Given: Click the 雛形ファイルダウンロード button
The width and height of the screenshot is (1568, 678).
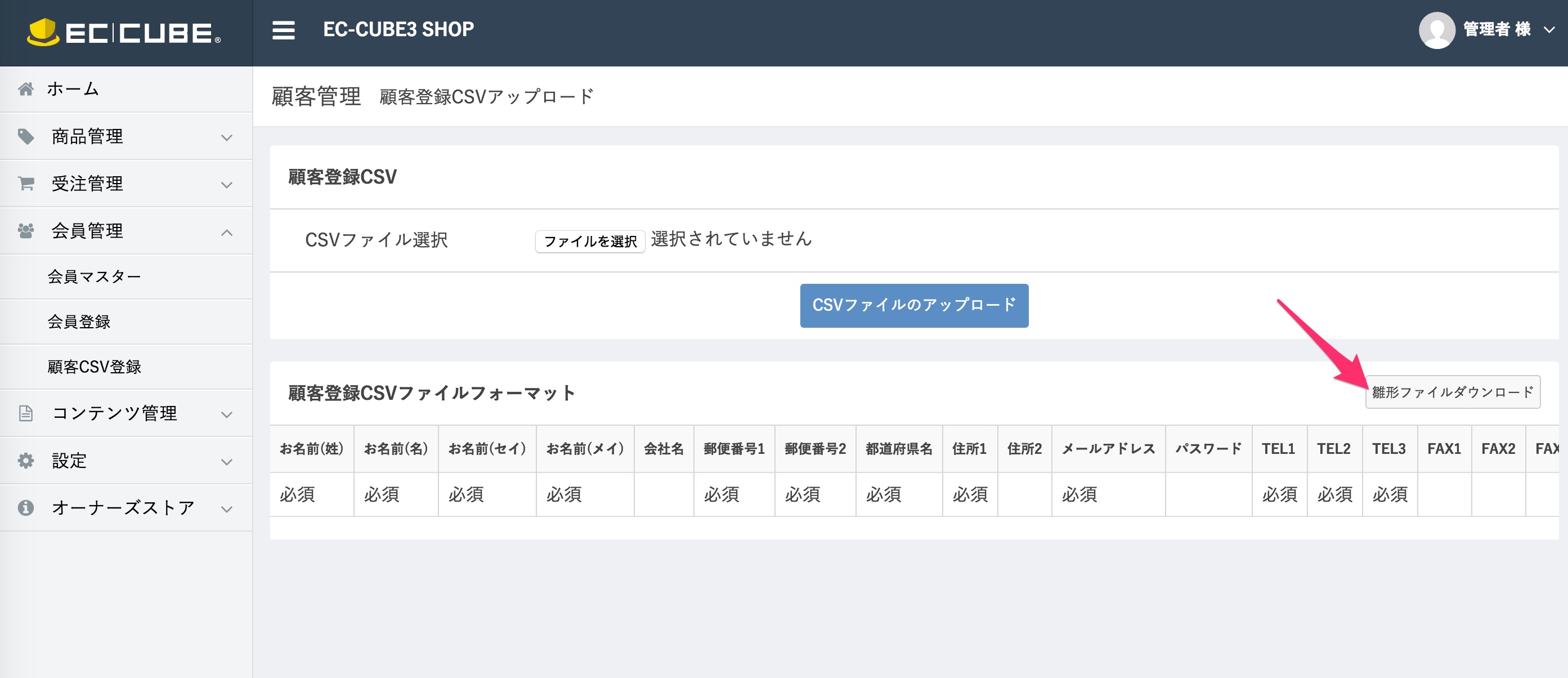Looking at the screenshot, I should (x=1453, y=392).
